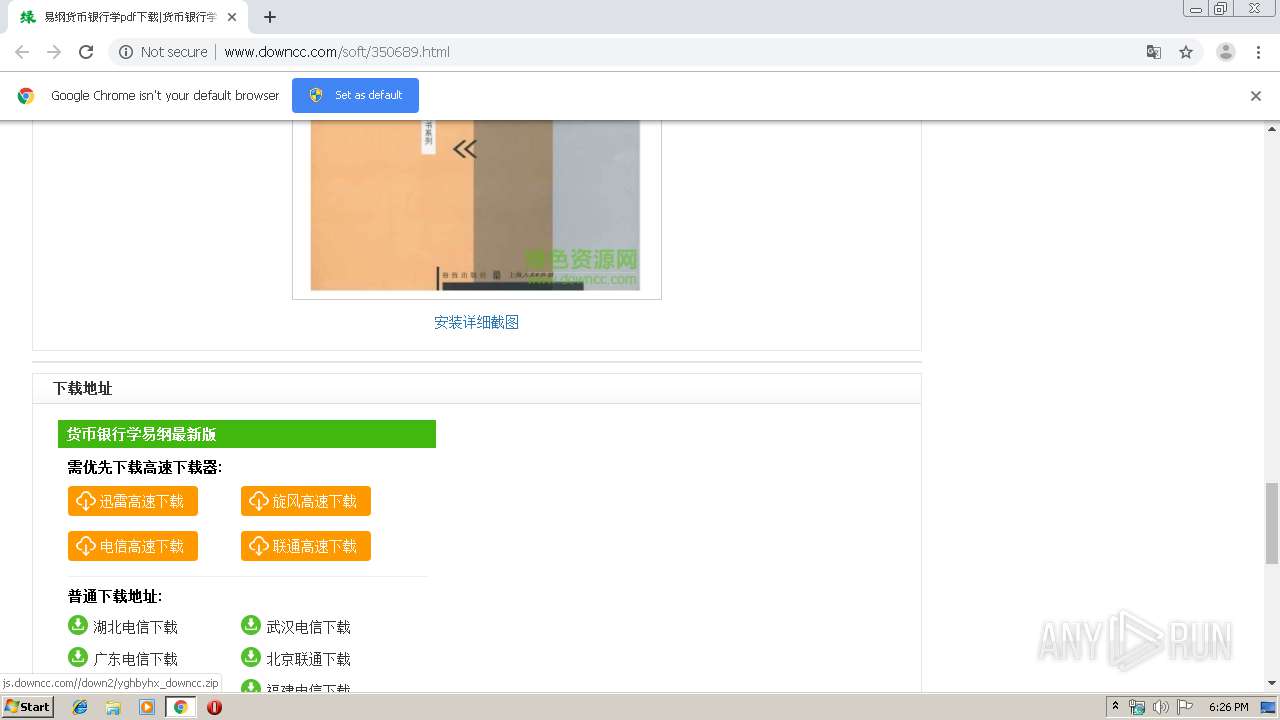This screenshot has height=720, width=1280.
Task: Click 联通高速下载 button
Action: click(x=306, y=546)
